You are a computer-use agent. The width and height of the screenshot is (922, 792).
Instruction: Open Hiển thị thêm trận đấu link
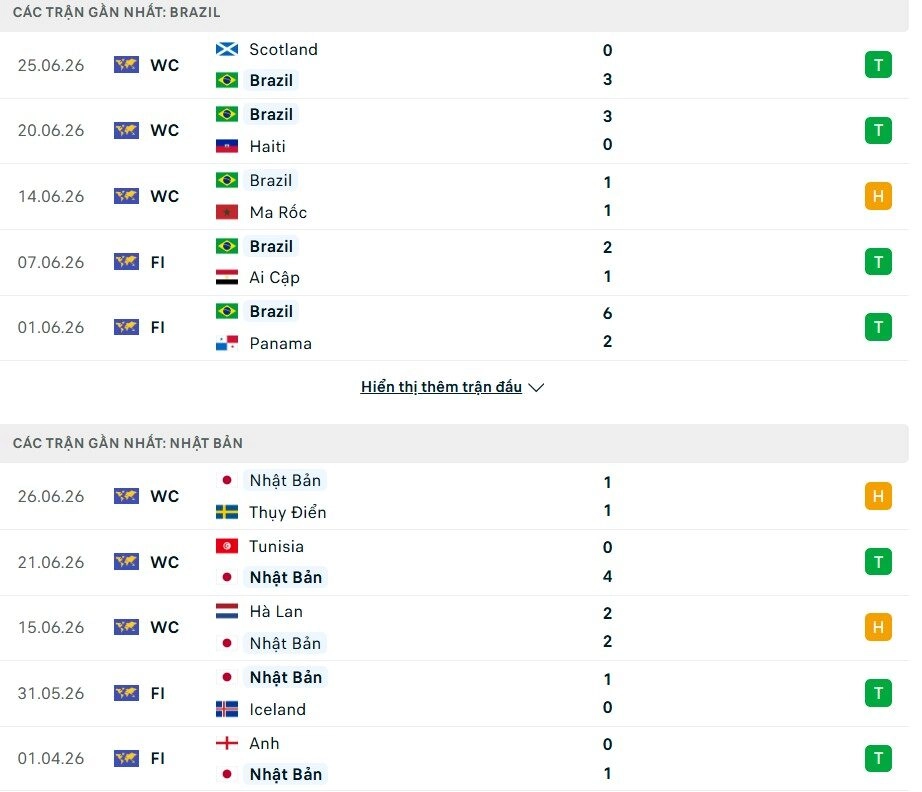coord(441,387)
